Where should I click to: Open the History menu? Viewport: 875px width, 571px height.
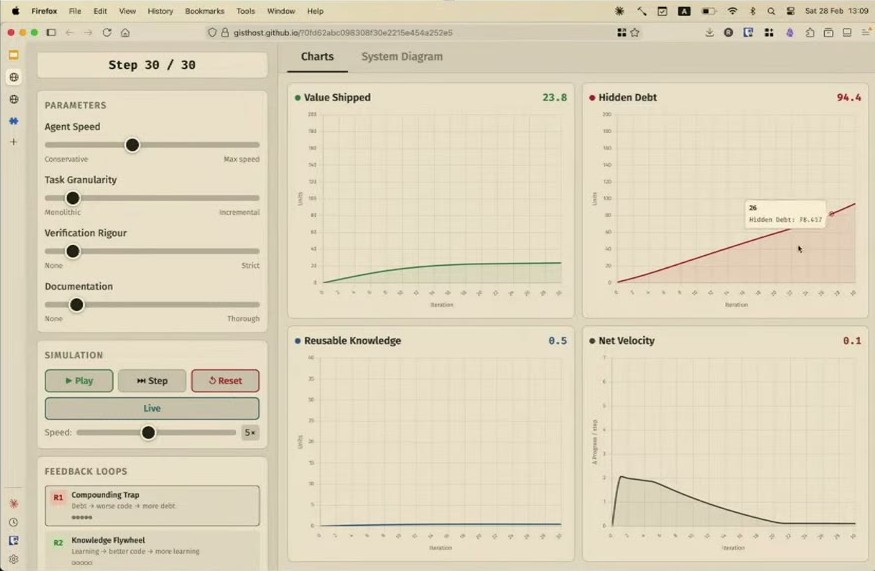click(x=160, y=11)
